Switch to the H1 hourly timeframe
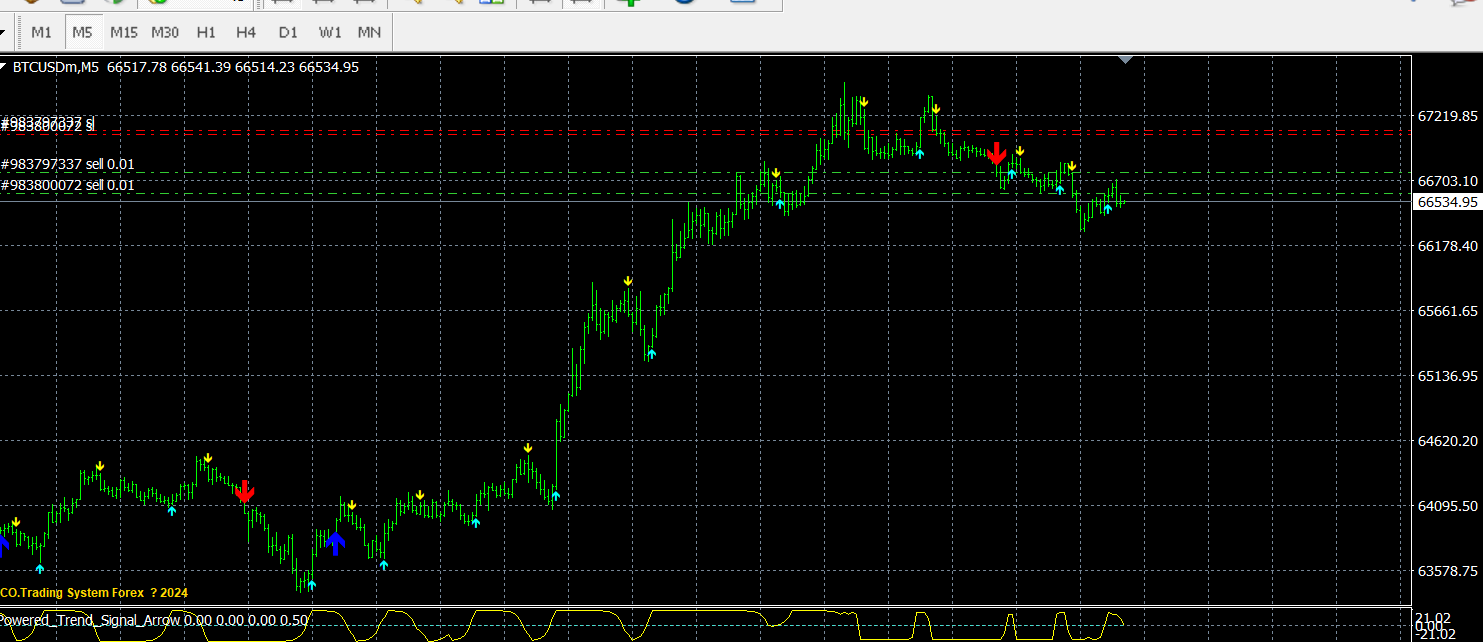 tap(206, 32)
